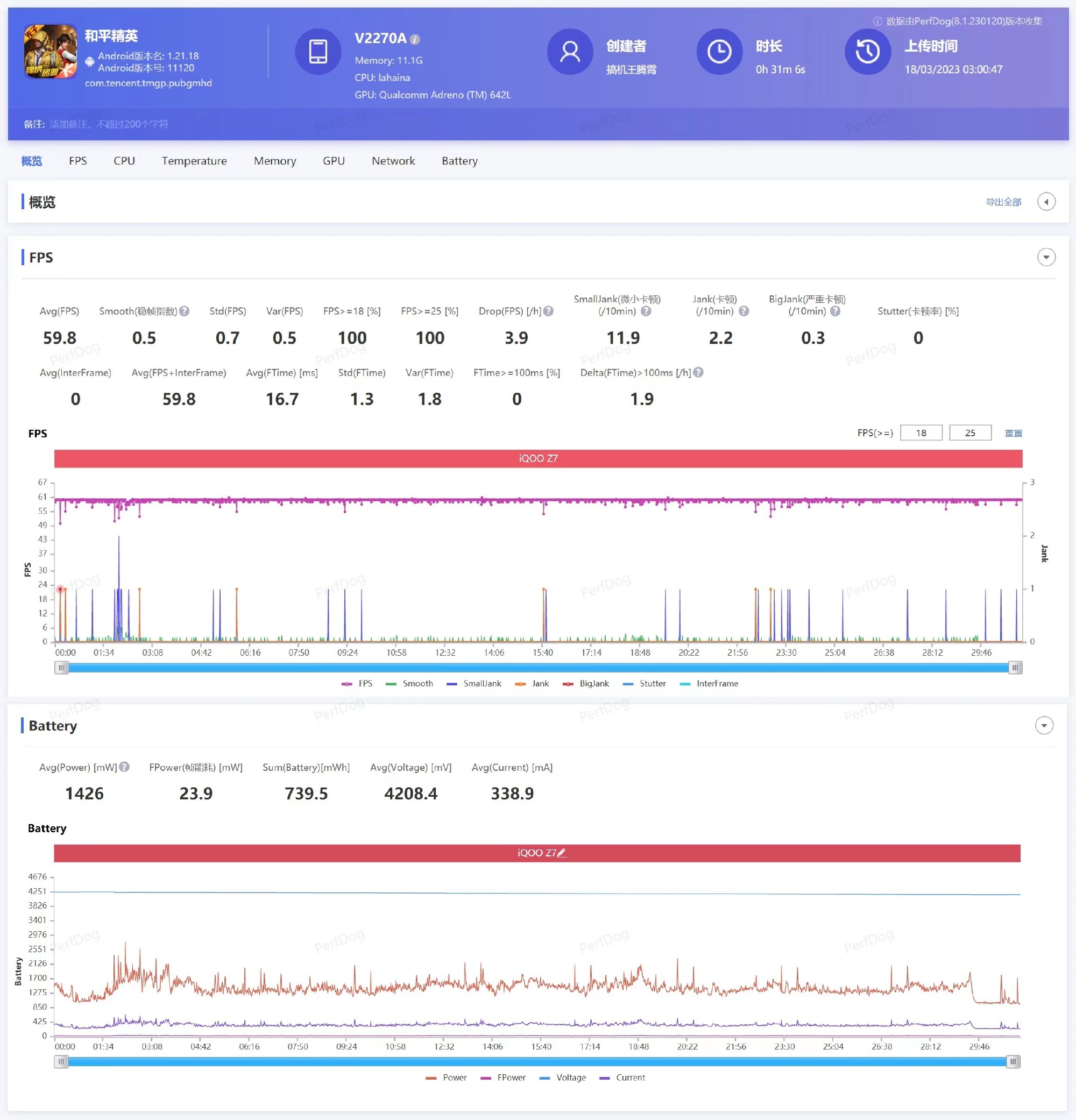Viewport: 1076px width, 1120px height.
Task: Click the FPS threshold field showing 25
Action: tap(969, 433)
